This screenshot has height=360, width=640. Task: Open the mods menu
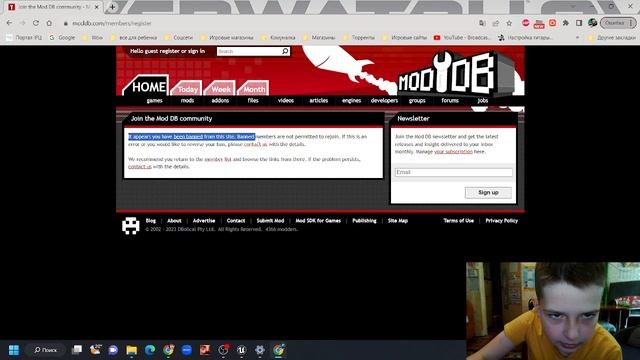[x=187, y=100]
